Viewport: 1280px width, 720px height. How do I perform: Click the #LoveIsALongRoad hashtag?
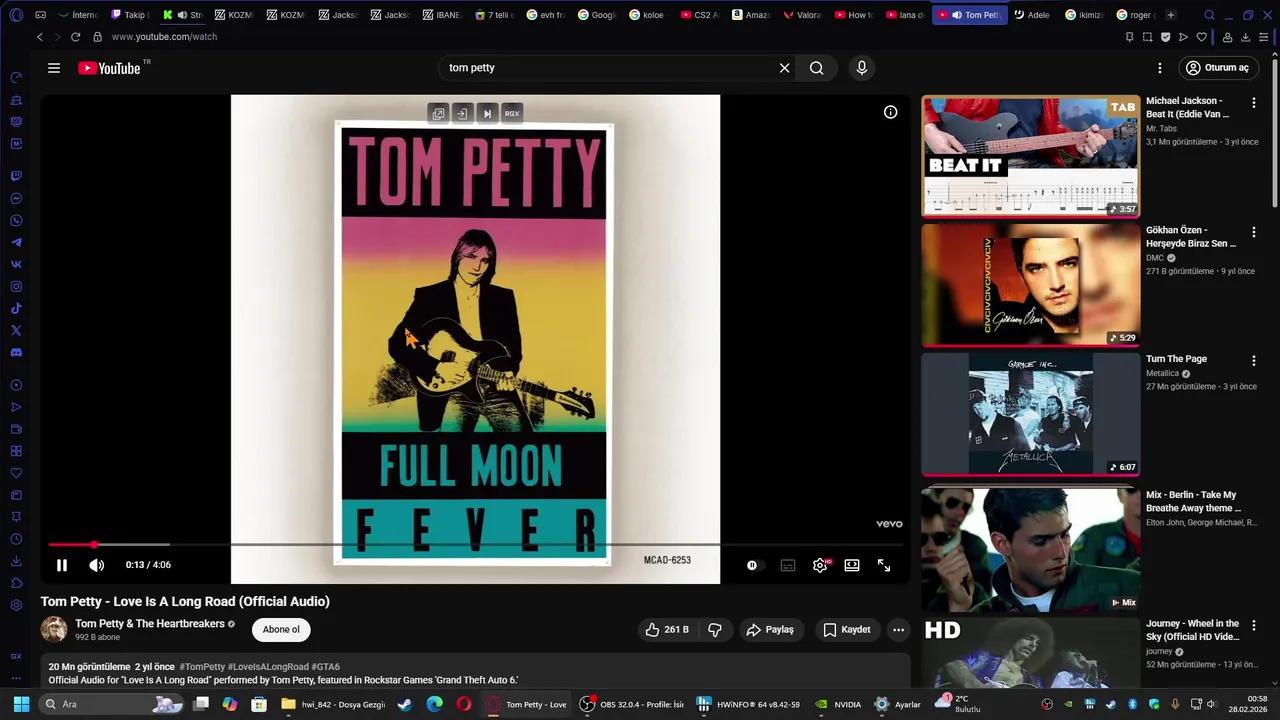click(268, 667)
